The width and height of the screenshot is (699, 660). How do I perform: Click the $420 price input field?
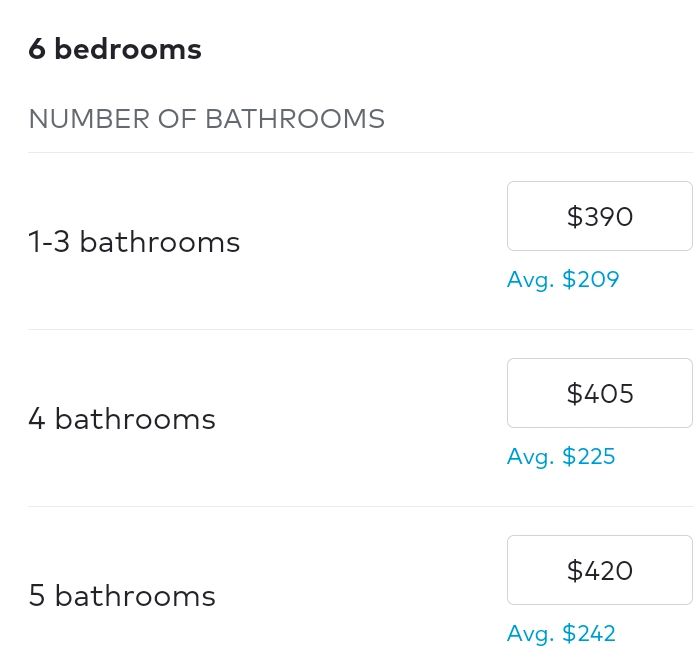coord(599,570)
